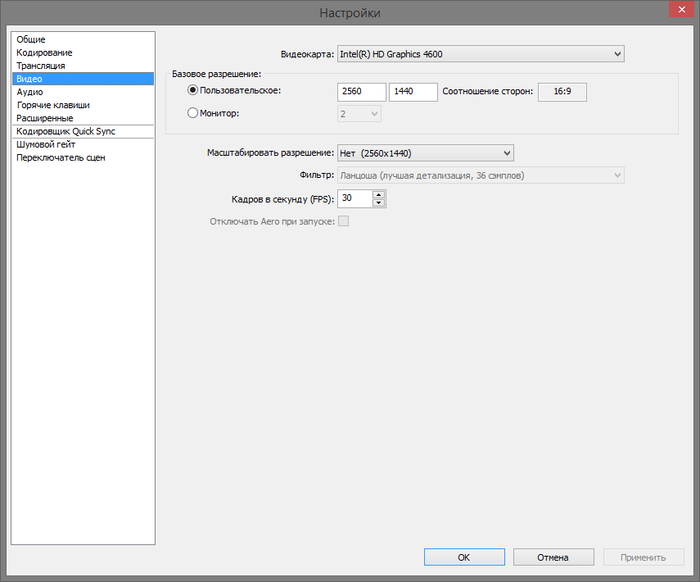
Task: Choose the Монитор radio option
Action: [194, 114]
